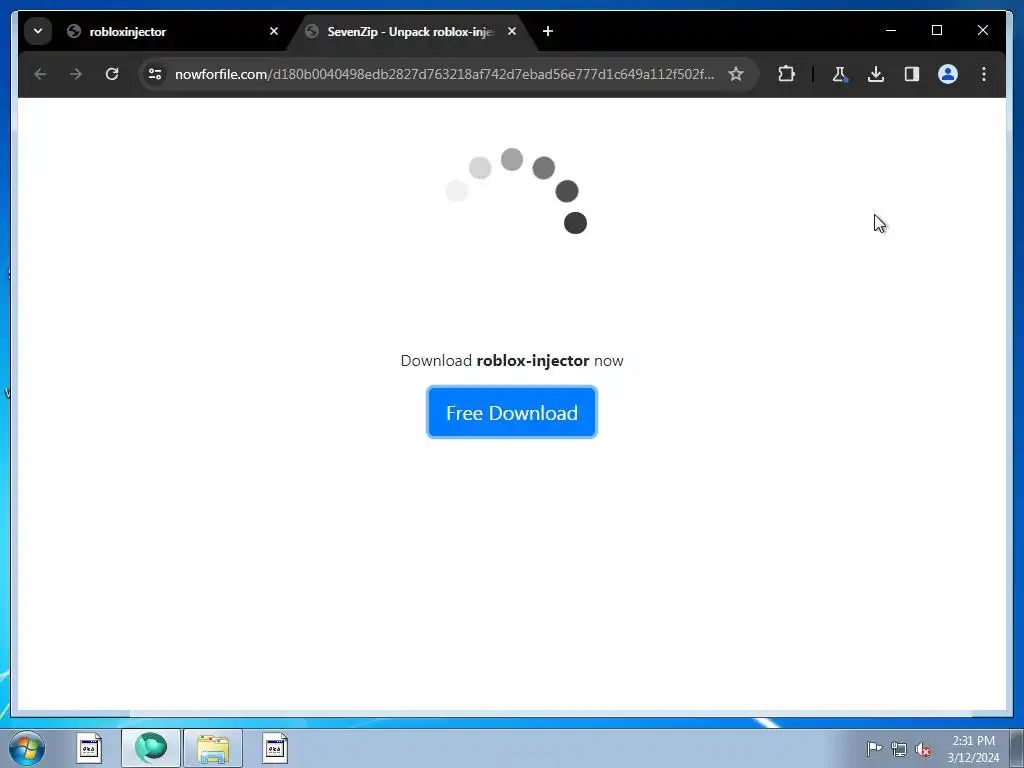Open the last taskbar application icon
This screenshot has height=768, width=1024.
click(275, 748)
